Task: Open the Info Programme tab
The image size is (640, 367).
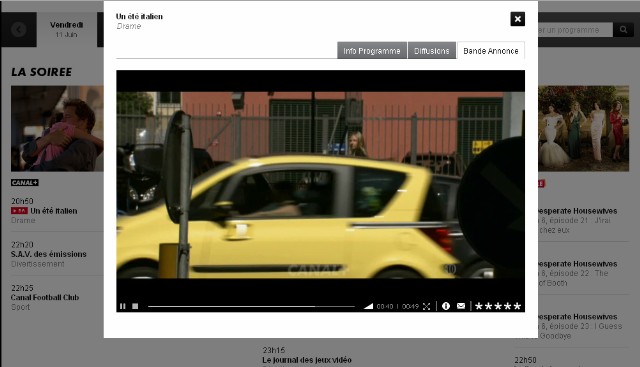Action: pos(372,51)
